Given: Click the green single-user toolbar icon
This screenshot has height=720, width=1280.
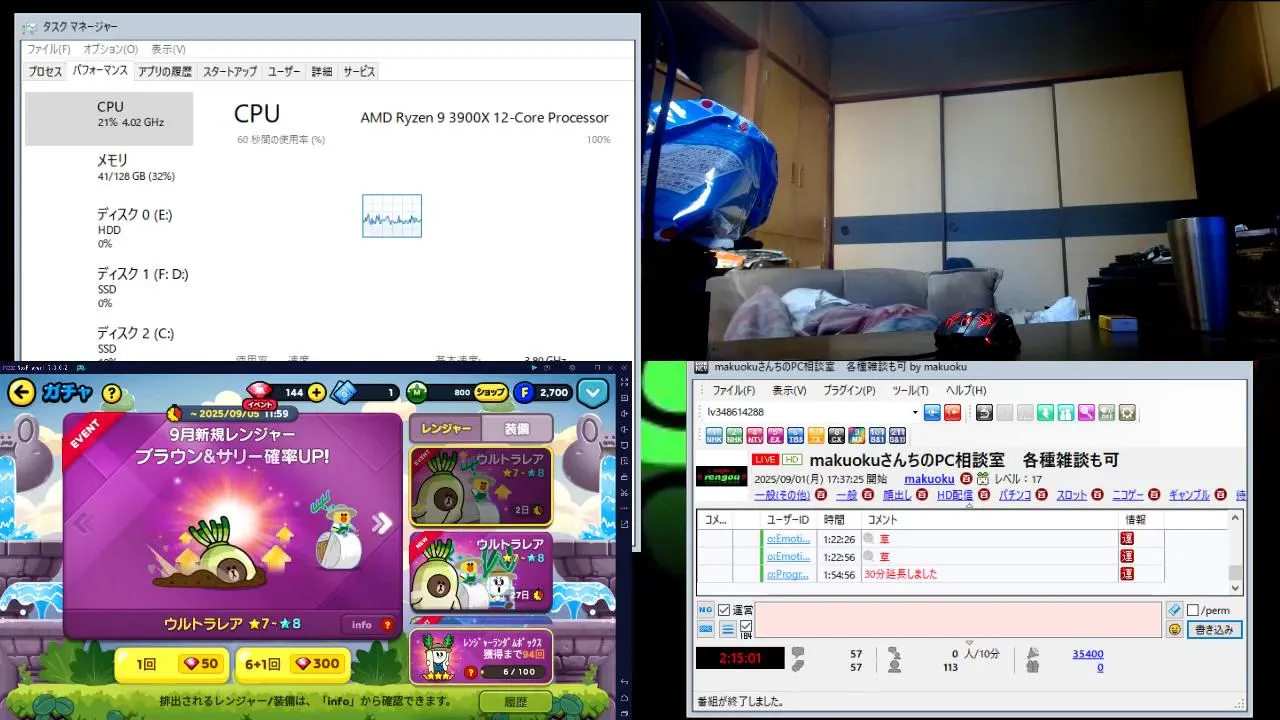Looking at the screenshot, I should (x=1045, y=412).
